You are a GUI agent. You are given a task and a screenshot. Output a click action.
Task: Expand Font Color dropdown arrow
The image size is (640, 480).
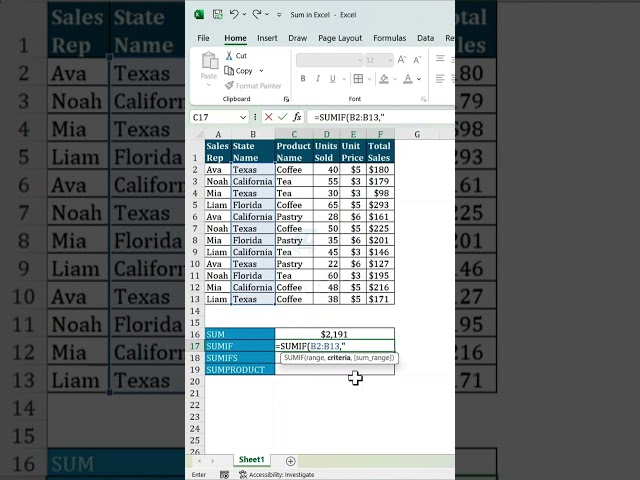419,79
